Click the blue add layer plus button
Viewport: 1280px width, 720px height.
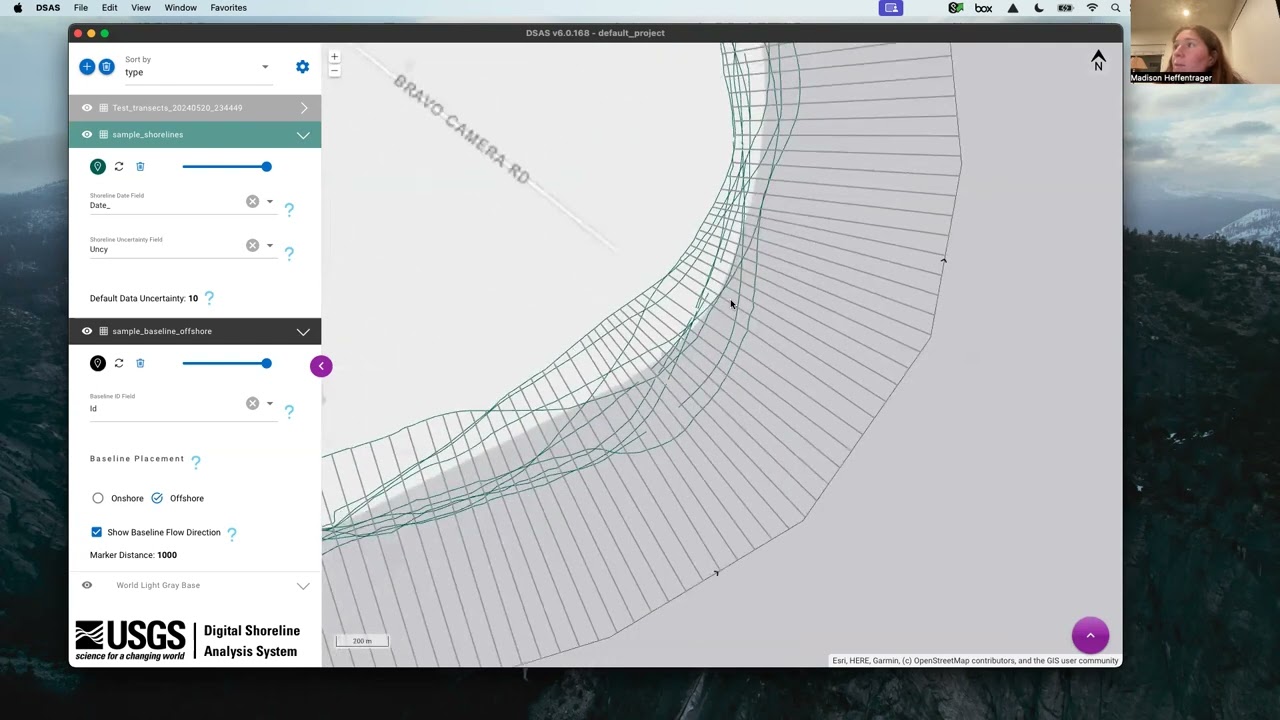tap(87, 67)
